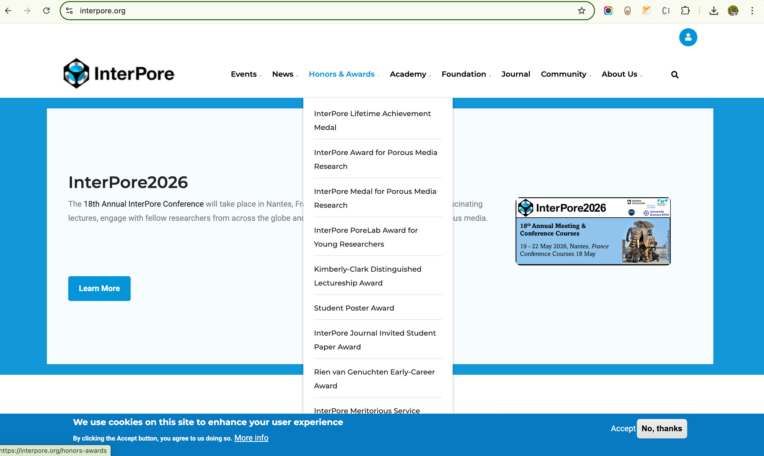Viewport: 764px width, 456px height.
Task: Open the Chrome three-dot menu
Action: tap(752, 11)
